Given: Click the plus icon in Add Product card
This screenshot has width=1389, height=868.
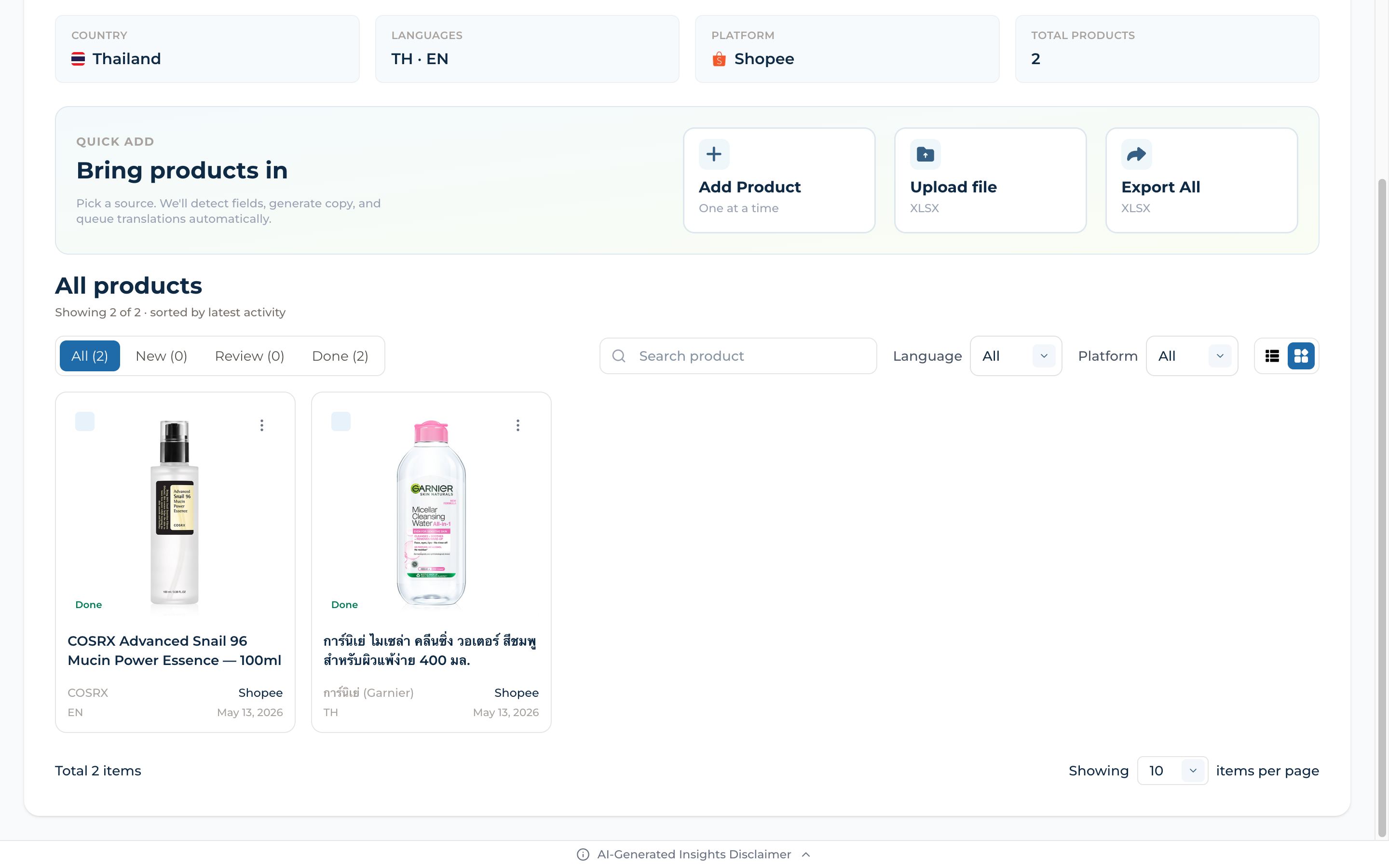Looking at the screenshot, I should [714, 154].
